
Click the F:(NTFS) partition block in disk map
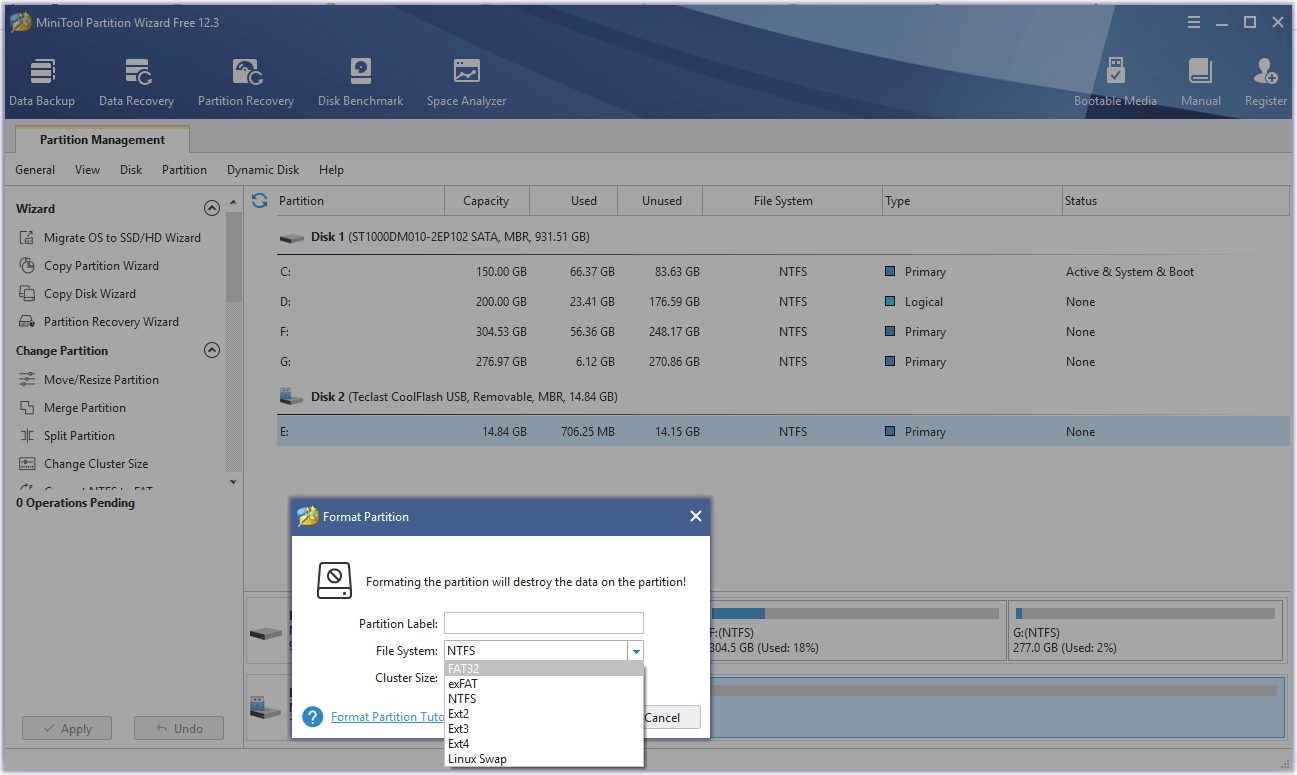[857, 630]
